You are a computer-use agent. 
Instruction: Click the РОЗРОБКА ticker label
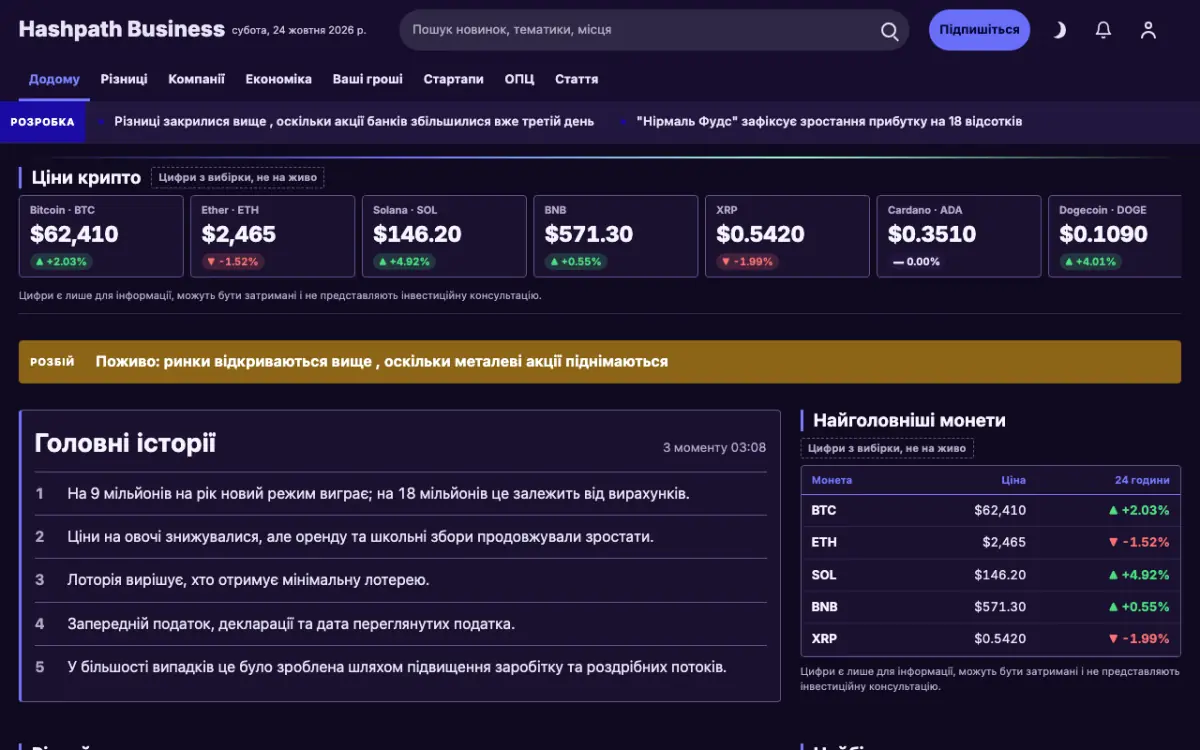point(42,122)
